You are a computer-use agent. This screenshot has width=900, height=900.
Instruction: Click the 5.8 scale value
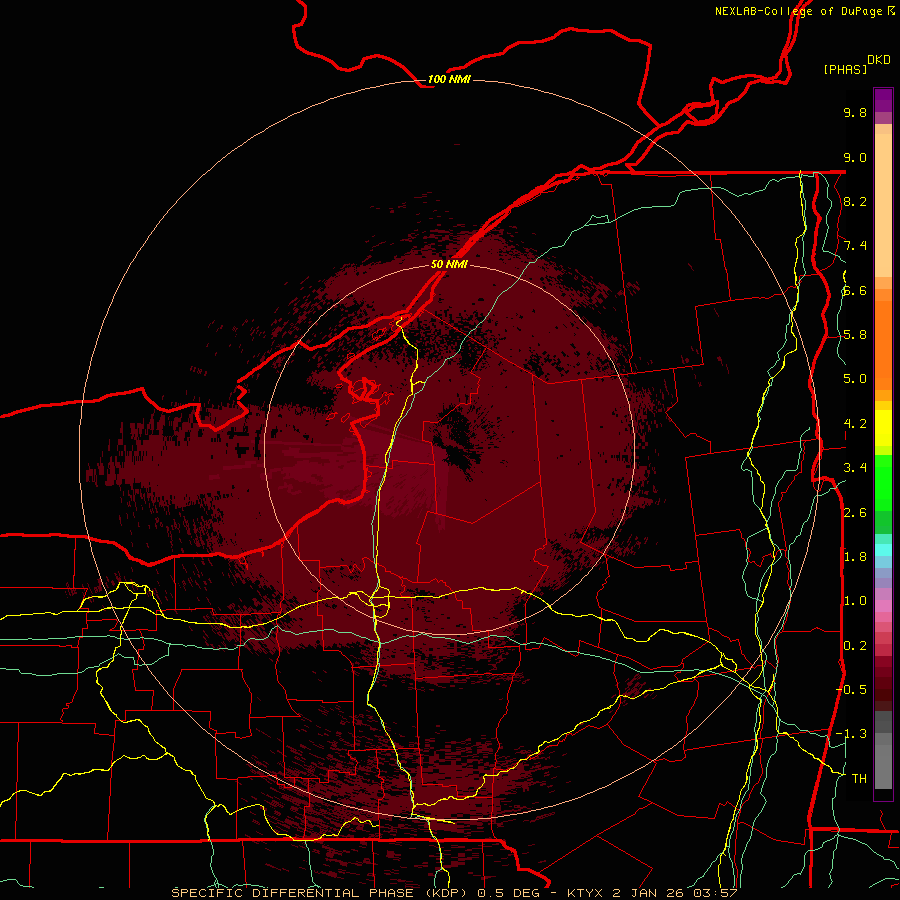pyautogui.click(x=855, y=334)
